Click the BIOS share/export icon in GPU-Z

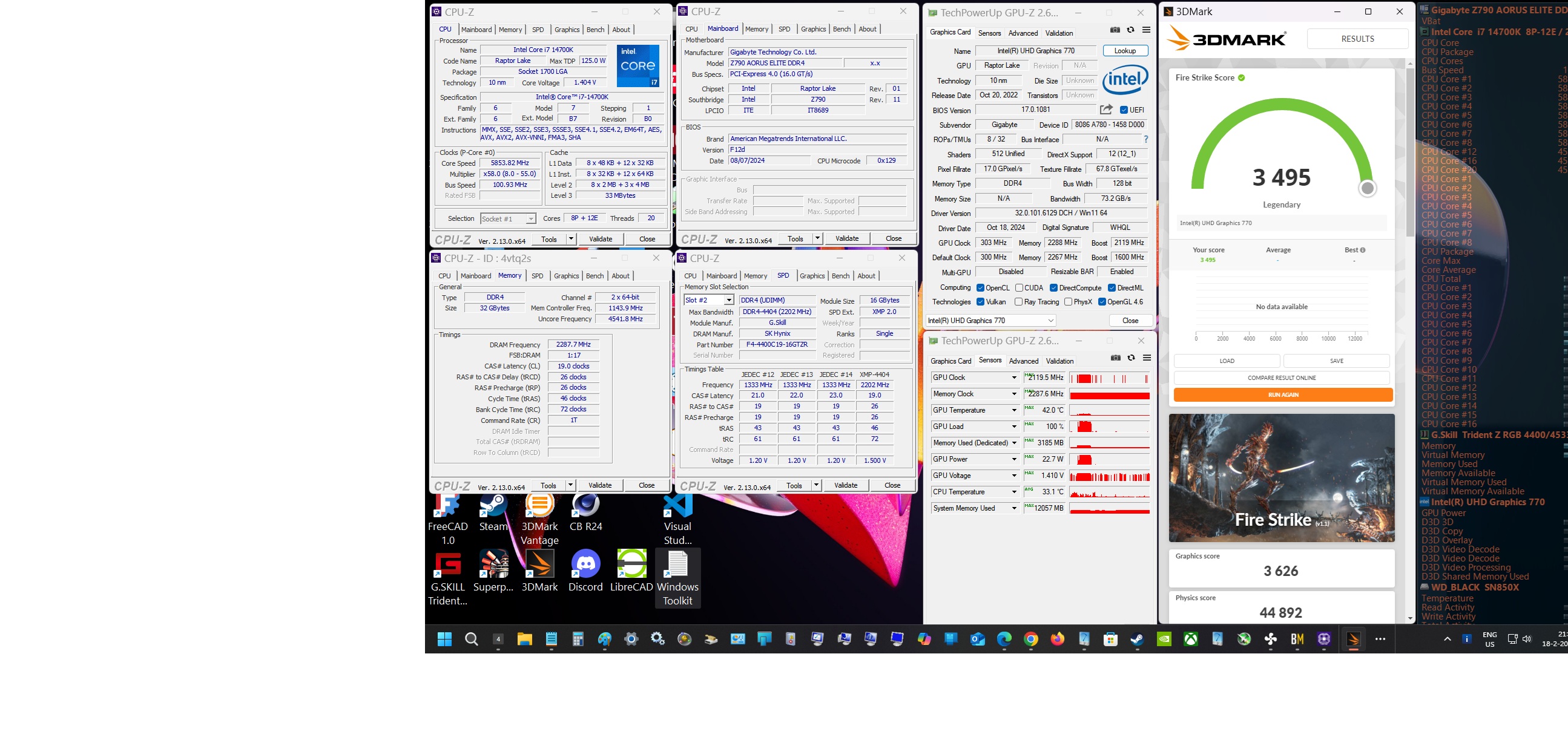(x=1106, y=110)
